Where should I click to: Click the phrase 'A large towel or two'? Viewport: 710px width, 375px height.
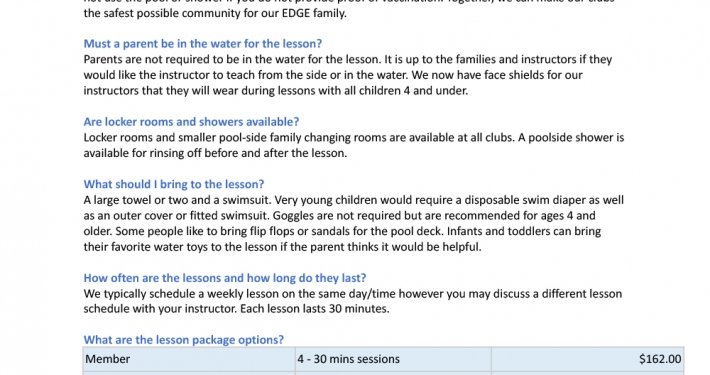(x=135, y=200)
